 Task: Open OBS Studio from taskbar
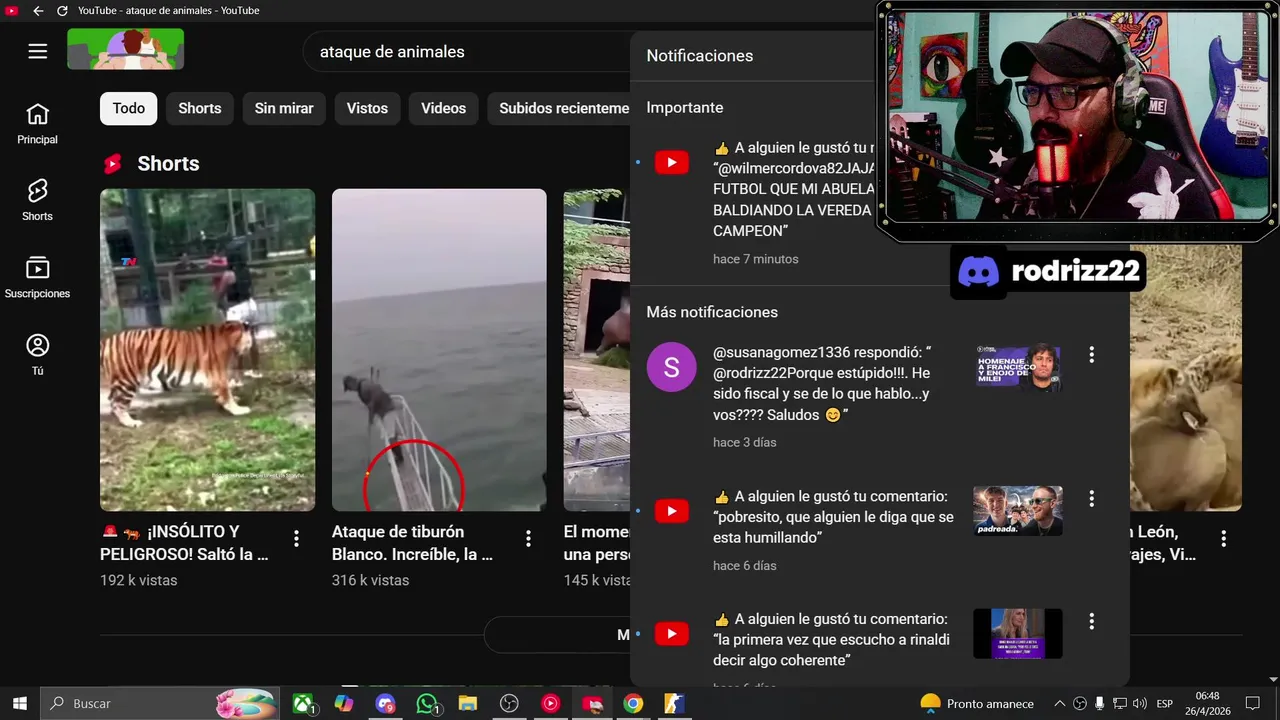pyautogui.click(x=509, y=704)
